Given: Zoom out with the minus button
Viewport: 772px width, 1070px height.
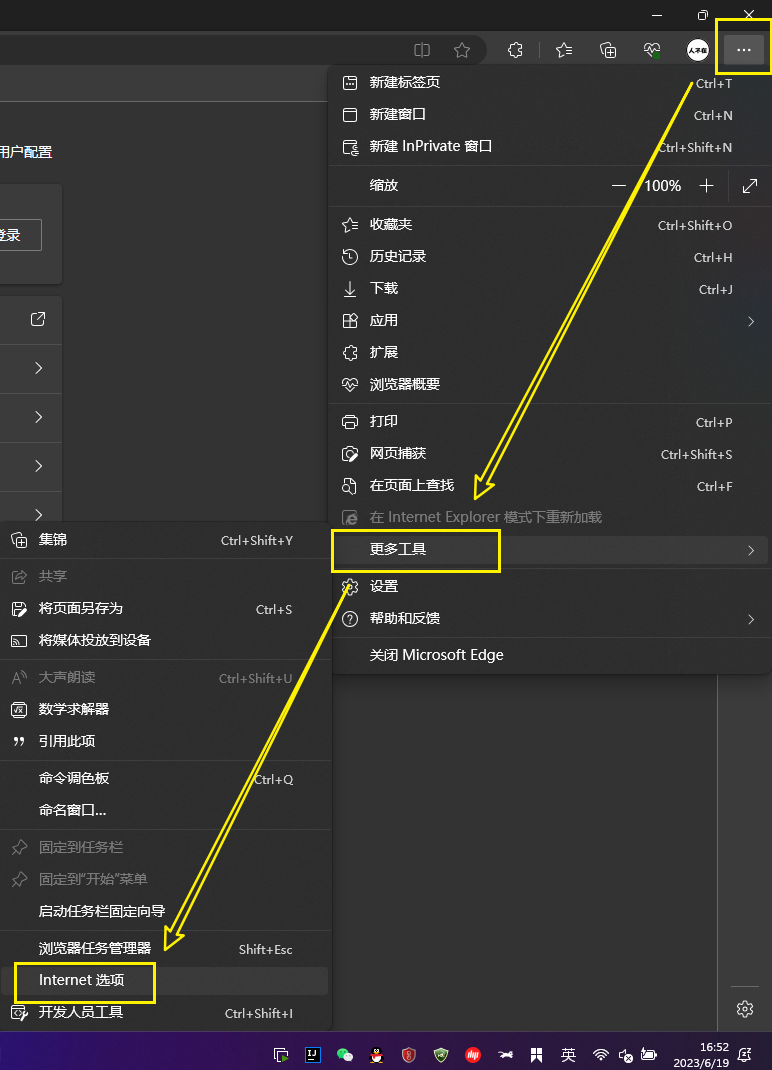Looking at the screenshot, I should [619, 186].
